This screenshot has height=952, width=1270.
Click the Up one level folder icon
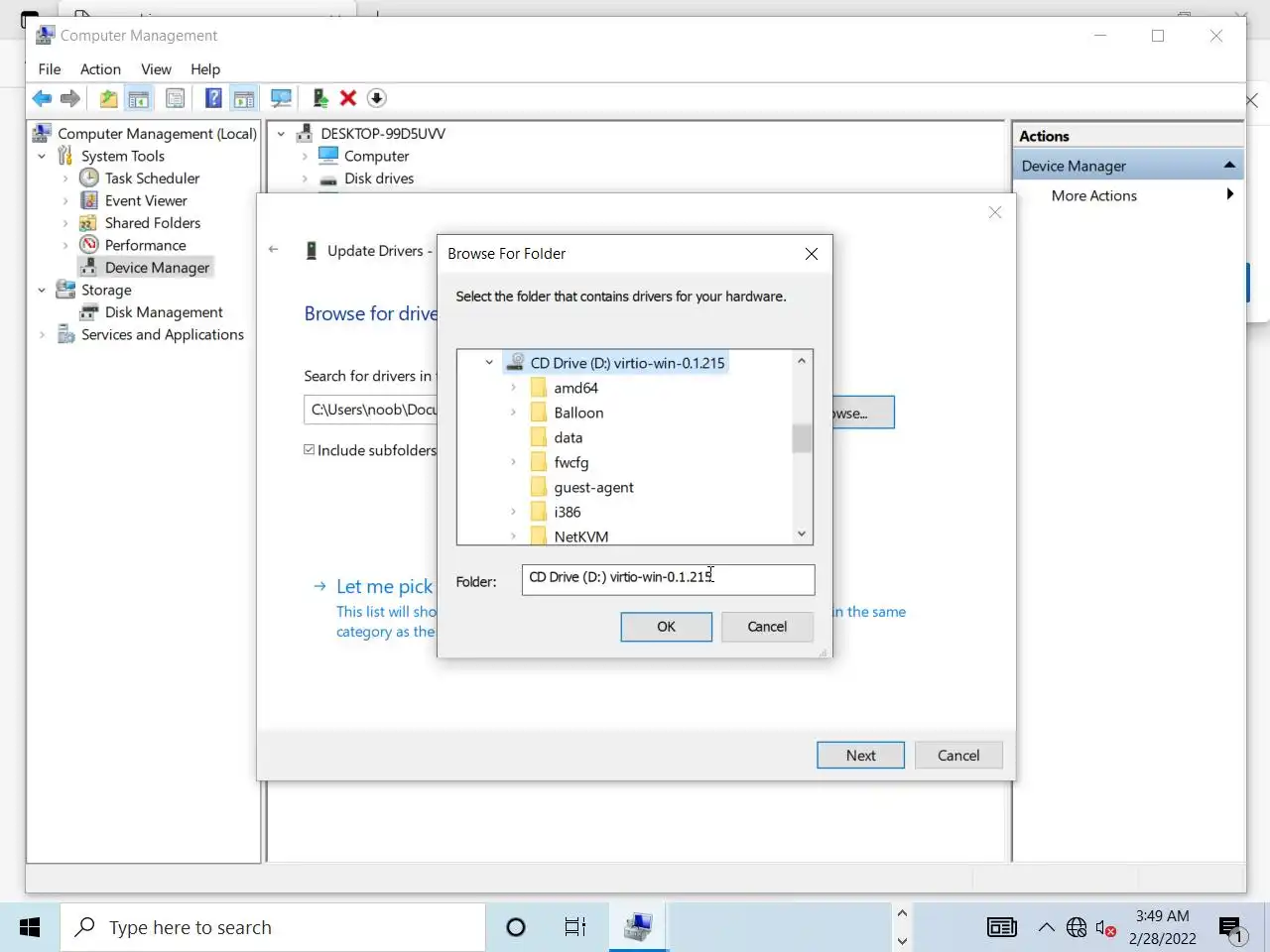(108, 98)
